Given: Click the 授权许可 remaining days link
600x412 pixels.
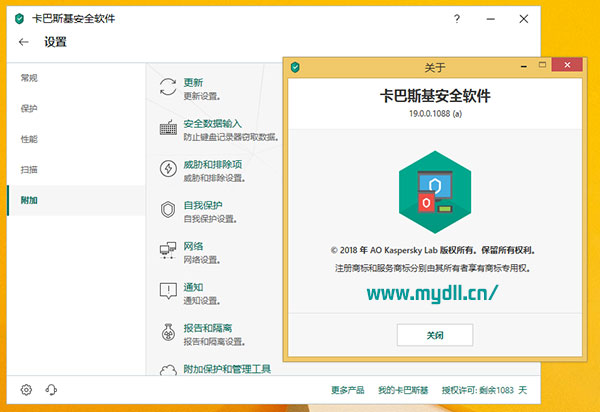Looking at the screenshot, I should [x=484, y=390].
